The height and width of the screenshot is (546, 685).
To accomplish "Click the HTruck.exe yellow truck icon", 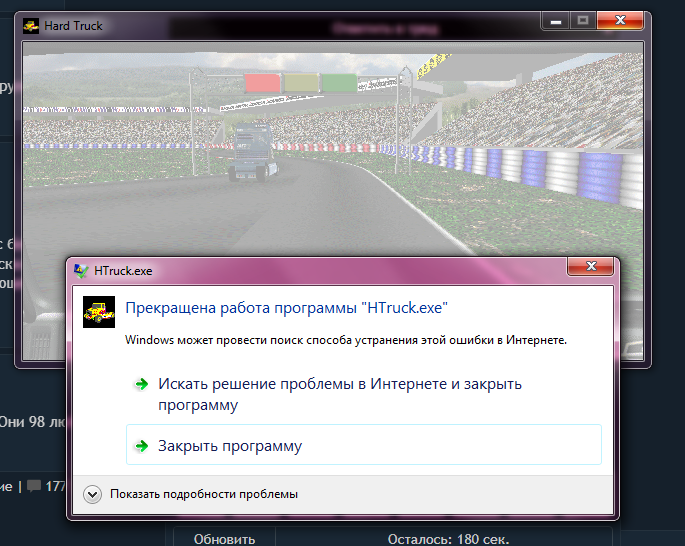I will 99,312.
